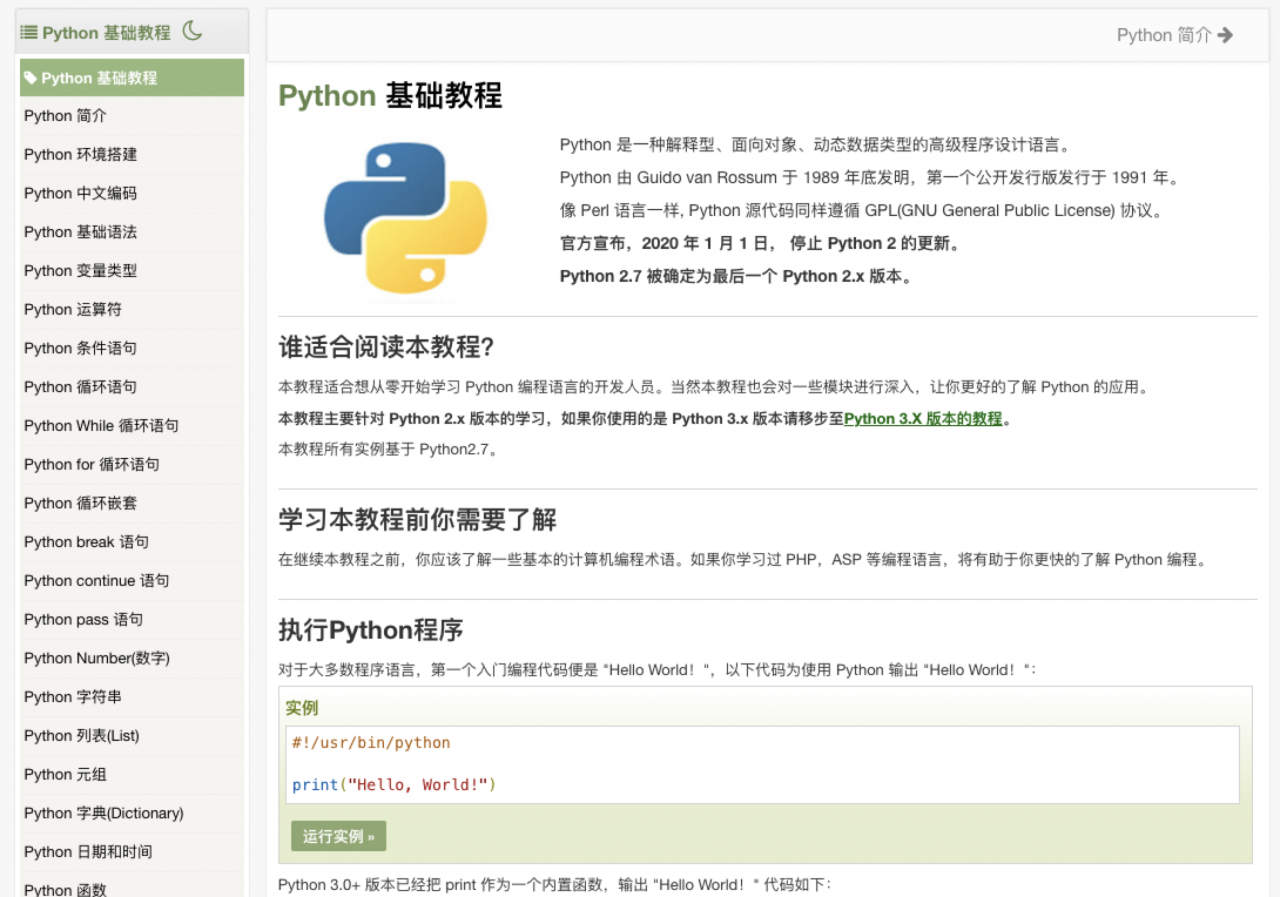This screenshot has width=1280, height=897.
Task: Click inside the Hello World code box
Action: coord(762,764)
